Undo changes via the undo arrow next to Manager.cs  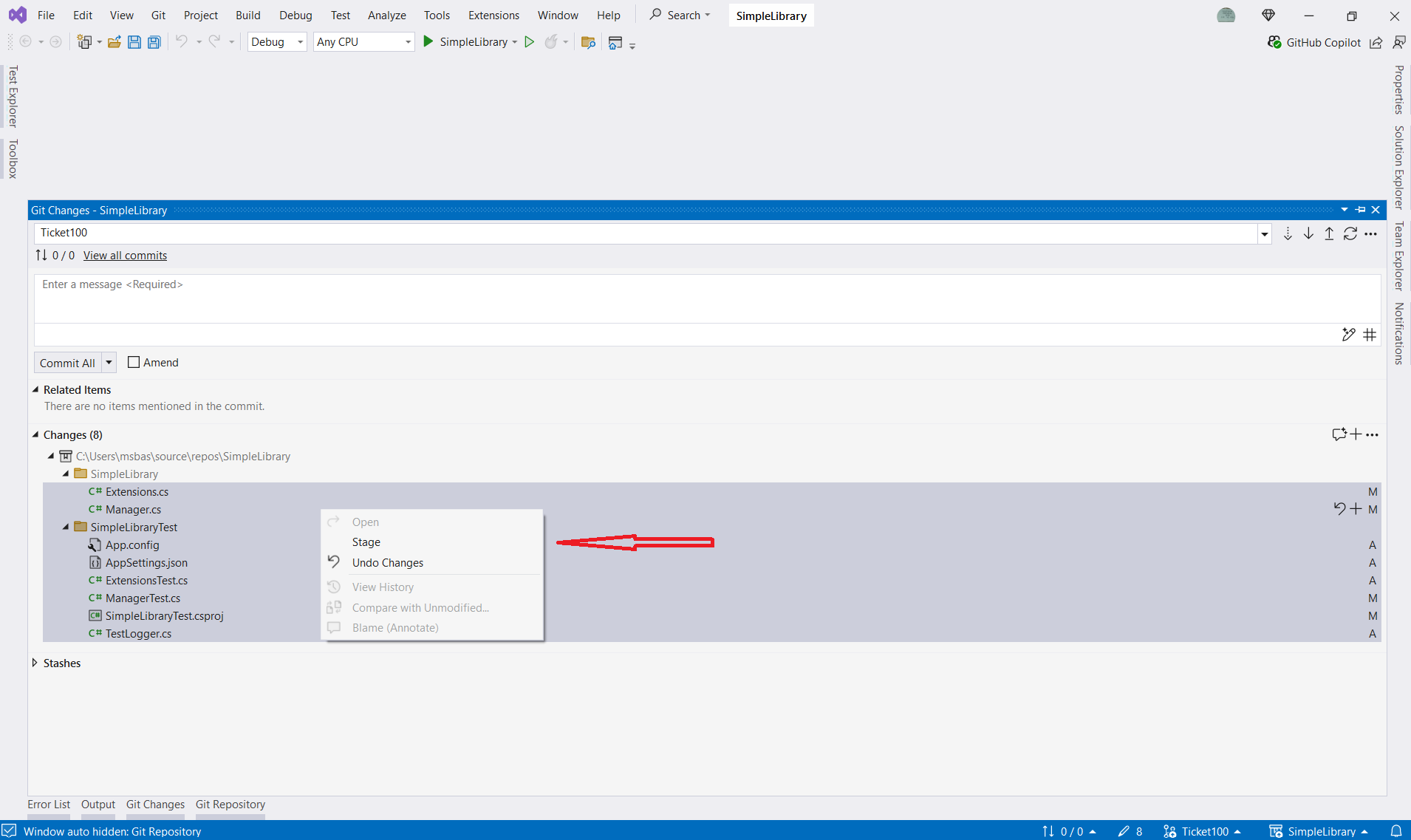click(1339, 509)
